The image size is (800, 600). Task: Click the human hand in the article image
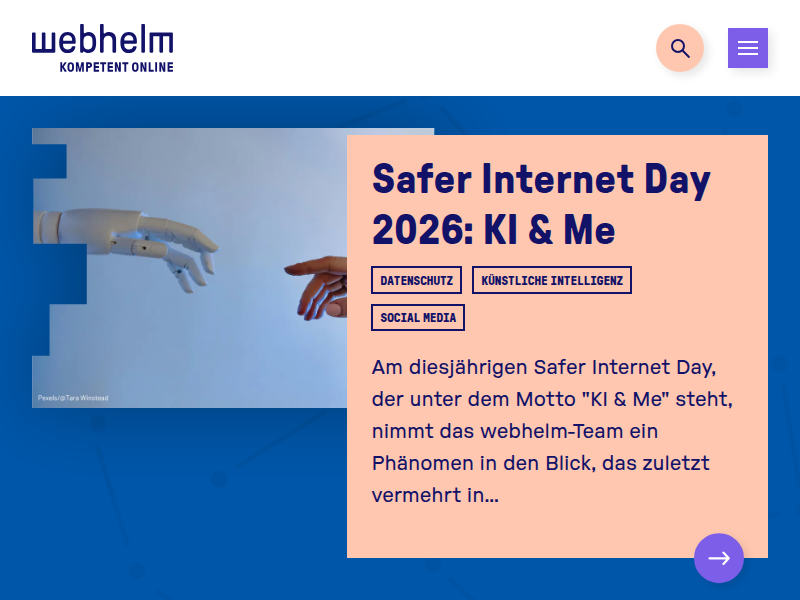[318, 283]
